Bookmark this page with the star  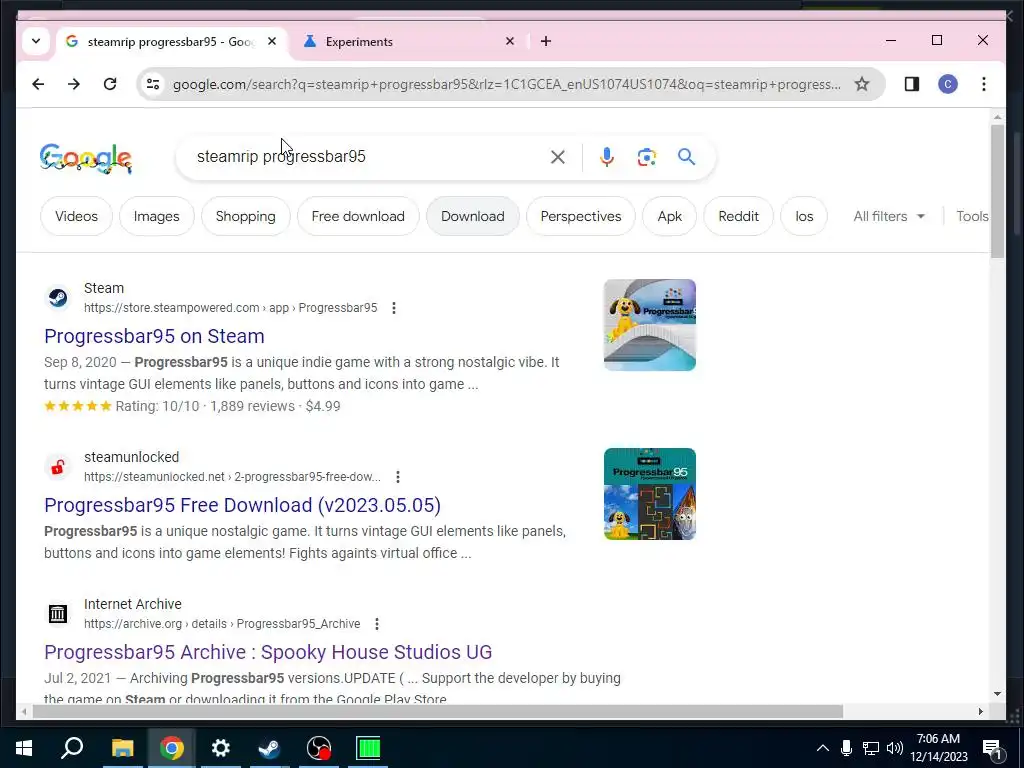[x=862, y=84]
